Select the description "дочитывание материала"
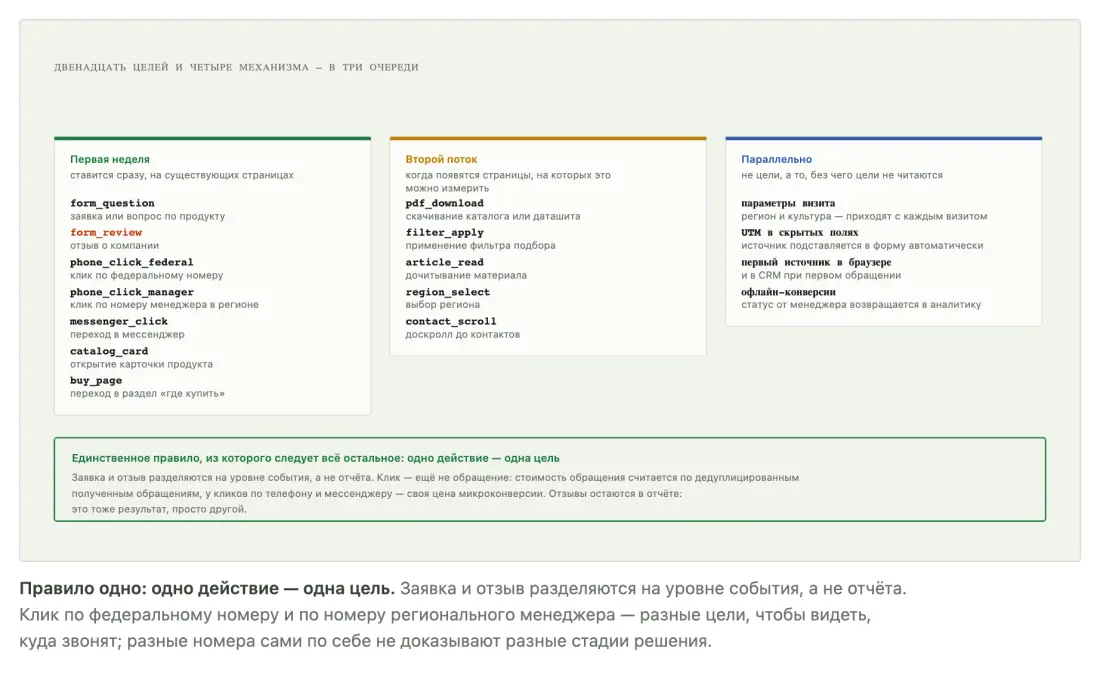 [x=466, y=275]
